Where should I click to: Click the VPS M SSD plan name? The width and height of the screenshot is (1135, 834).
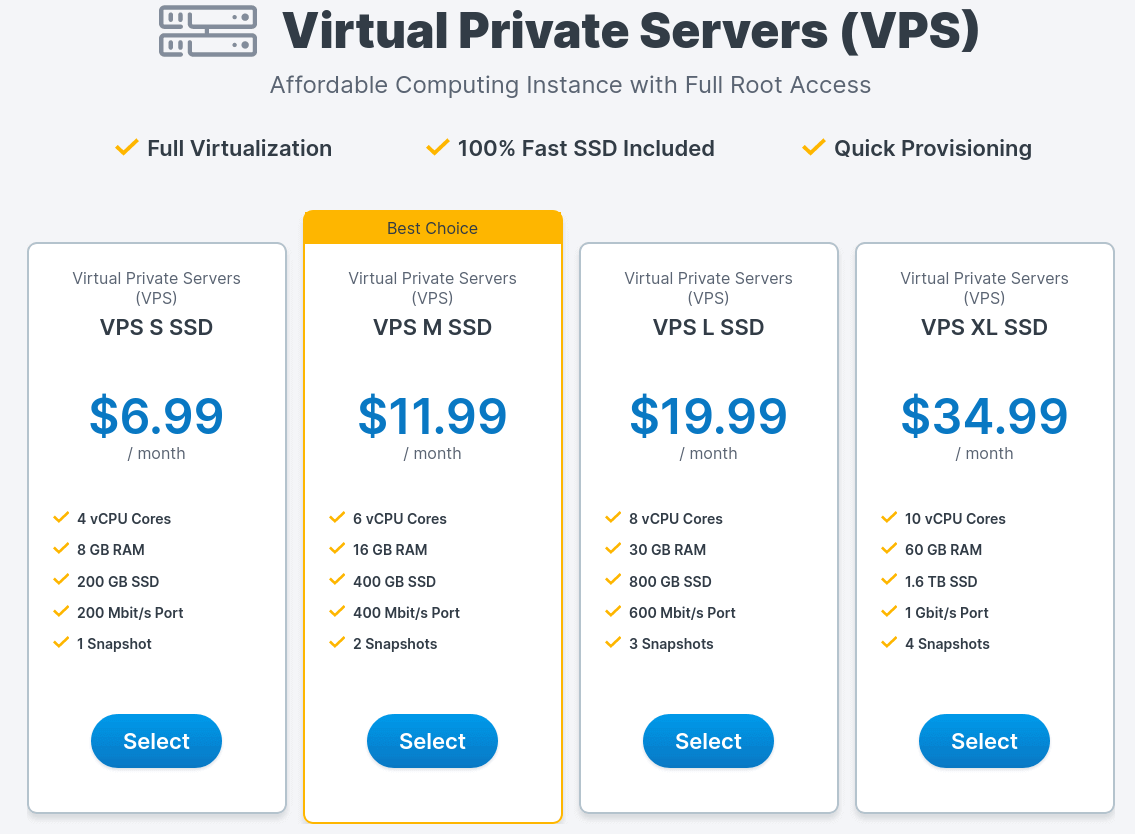point(432,327)
